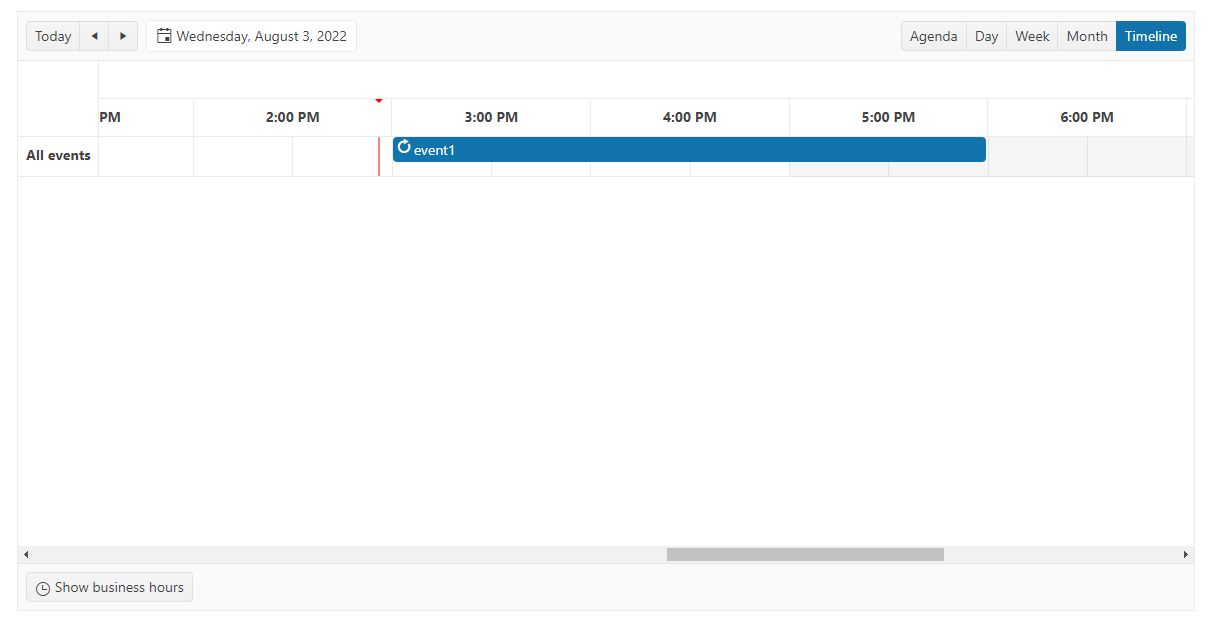The width and height of the screenshot is (1215, 641).
Task: Click the red current-time marker arrow
Action: click(x=379, y=101)
